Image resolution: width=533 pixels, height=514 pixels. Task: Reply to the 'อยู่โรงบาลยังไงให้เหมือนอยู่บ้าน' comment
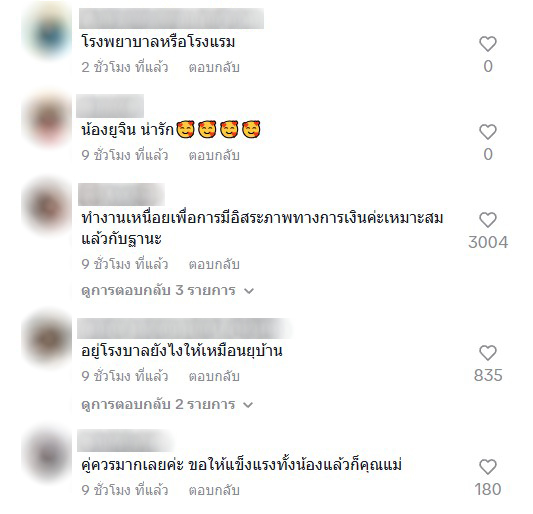click(214, 376)
